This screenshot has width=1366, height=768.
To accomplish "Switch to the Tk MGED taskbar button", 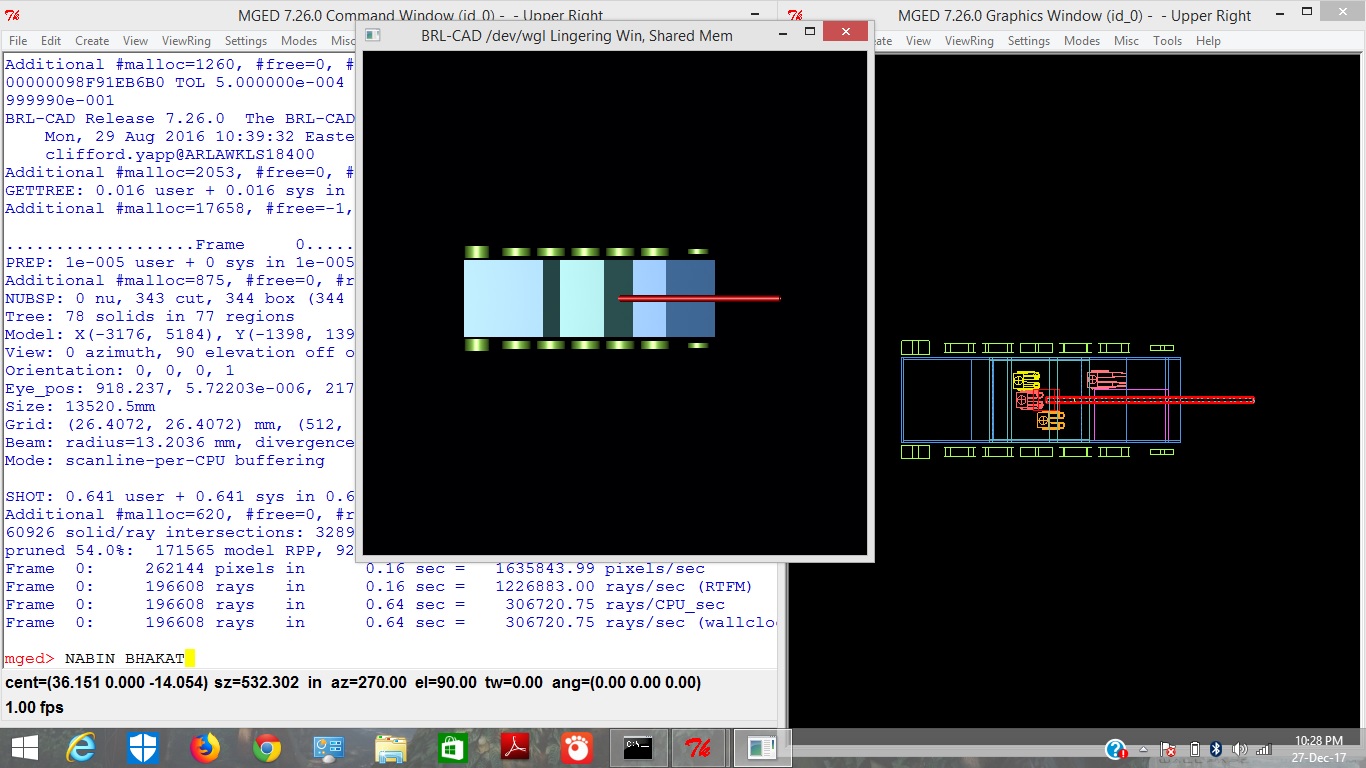I will 698,747.
